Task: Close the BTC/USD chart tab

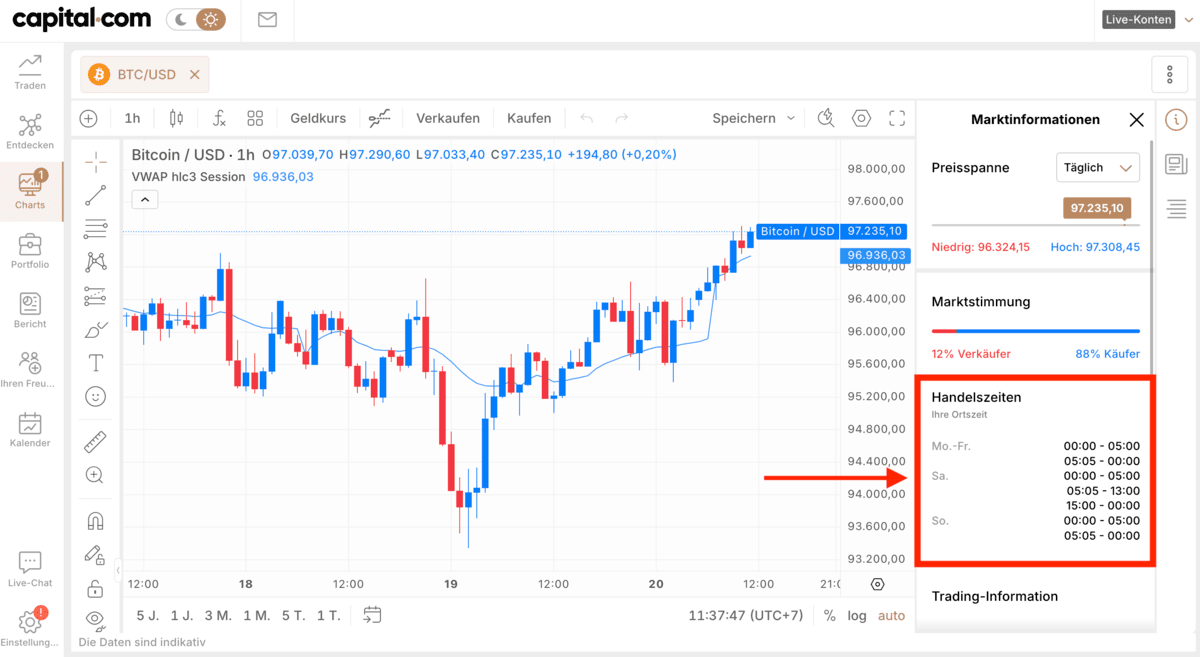Action: tap(195, 74)
